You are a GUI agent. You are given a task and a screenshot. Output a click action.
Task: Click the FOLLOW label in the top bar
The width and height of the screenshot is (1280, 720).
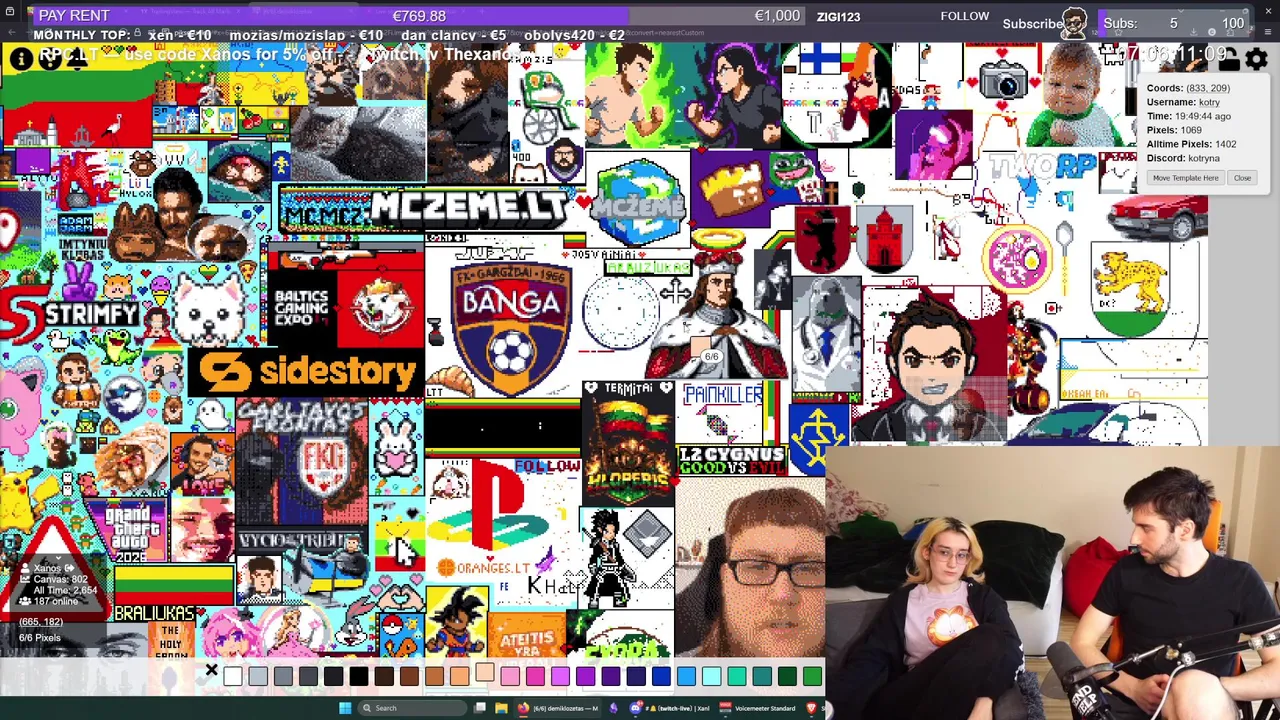click(x=964, y=16)
